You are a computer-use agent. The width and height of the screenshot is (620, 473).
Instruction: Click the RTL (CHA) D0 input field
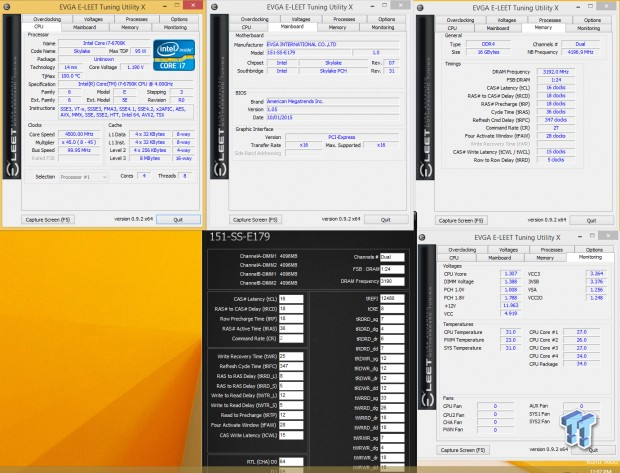click(x=291, y=462)
